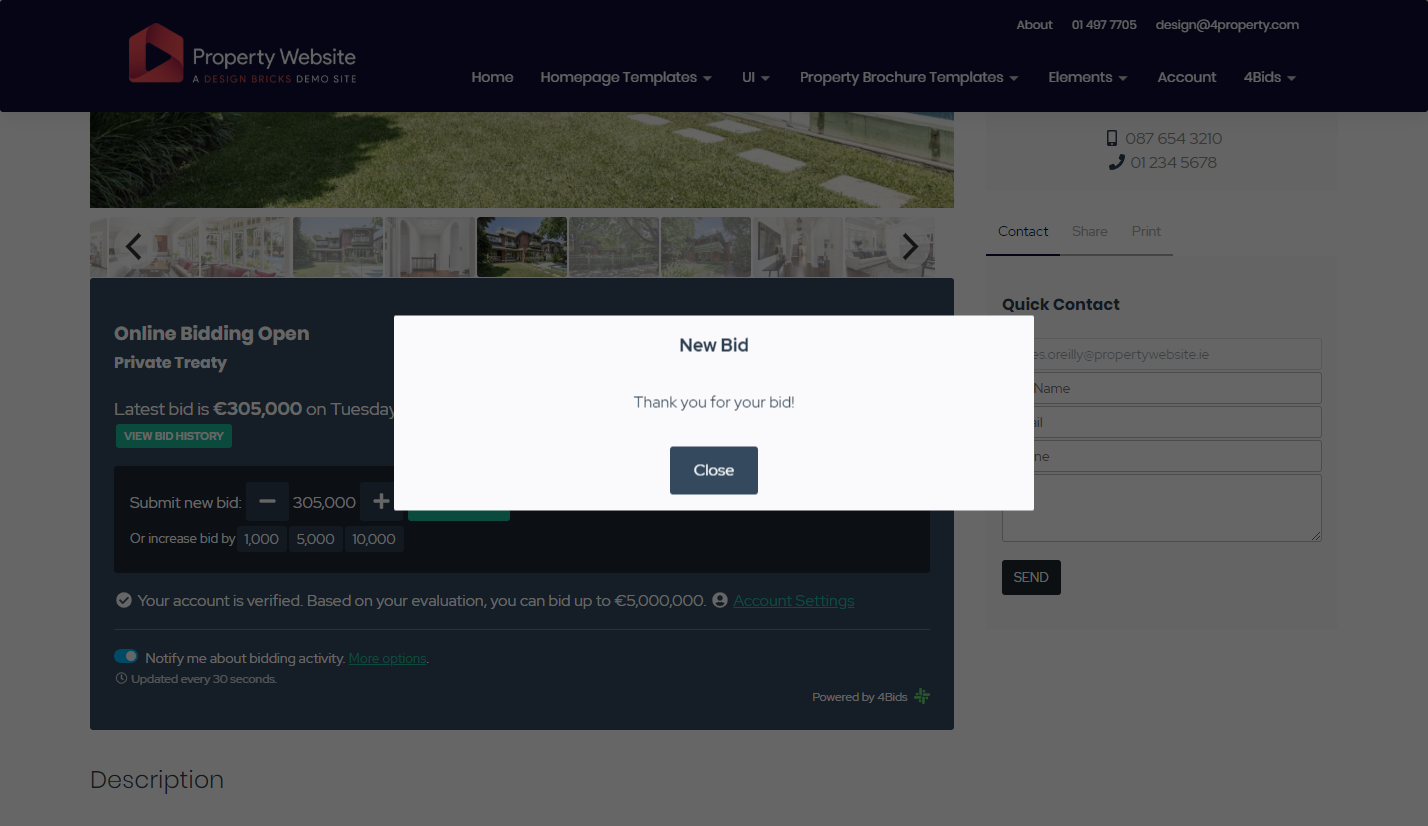
Task: Click the next gallery image arrow
Action: click(x=909, y=247)
